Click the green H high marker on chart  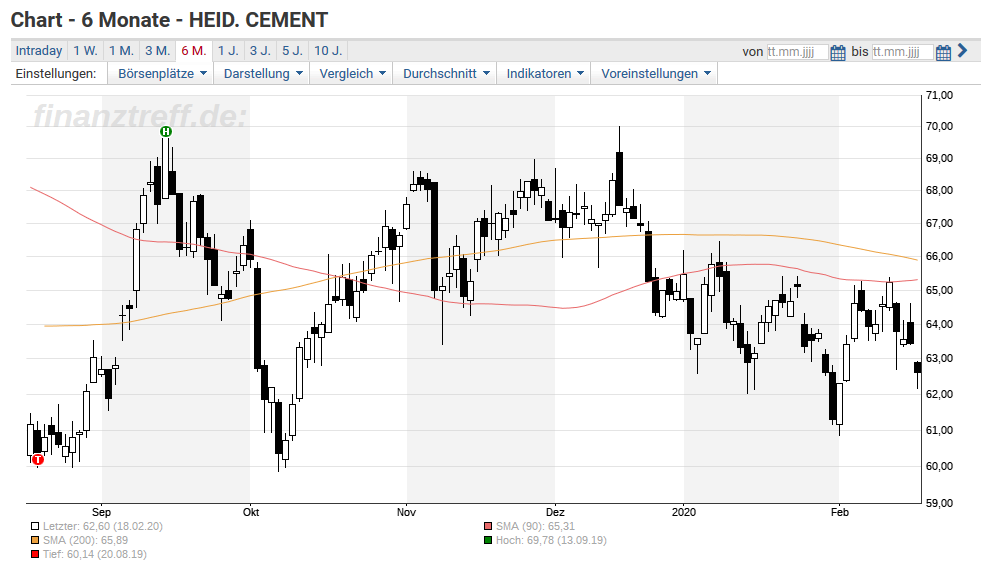coord(166,131)
